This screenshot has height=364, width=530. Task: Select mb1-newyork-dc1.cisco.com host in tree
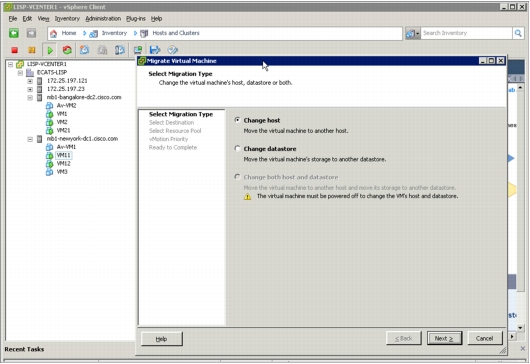tap(82, 139)
